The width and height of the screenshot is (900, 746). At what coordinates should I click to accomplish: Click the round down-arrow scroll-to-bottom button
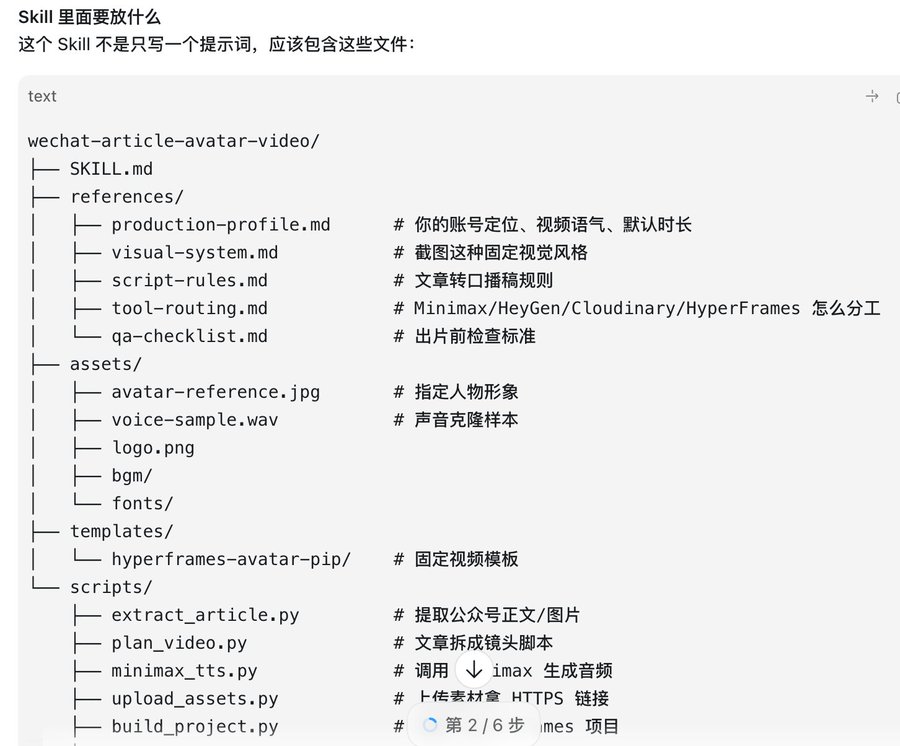click(x=474, y=670)
